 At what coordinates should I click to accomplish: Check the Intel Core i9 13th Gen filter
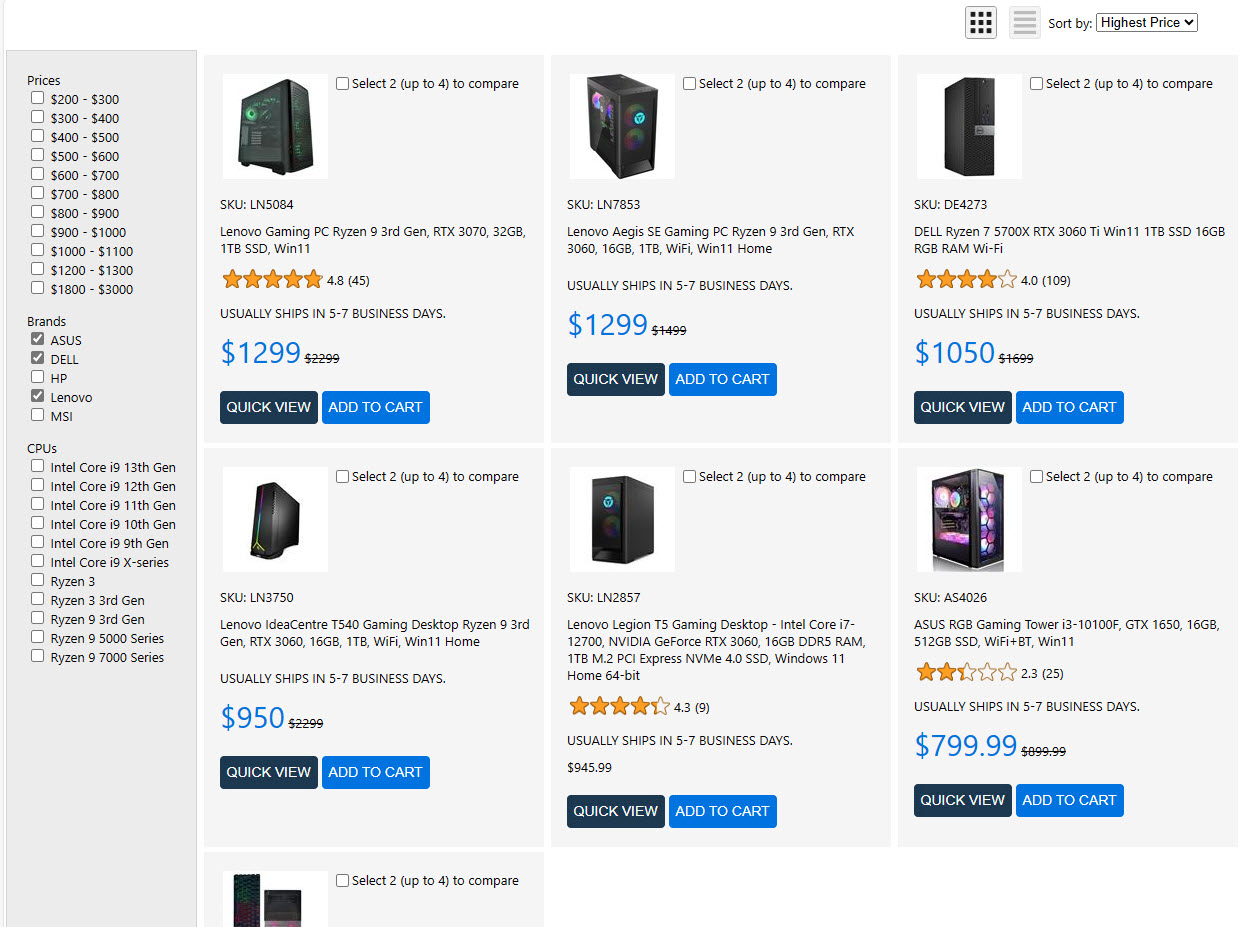pyautogui.click(x=38, y=467)
